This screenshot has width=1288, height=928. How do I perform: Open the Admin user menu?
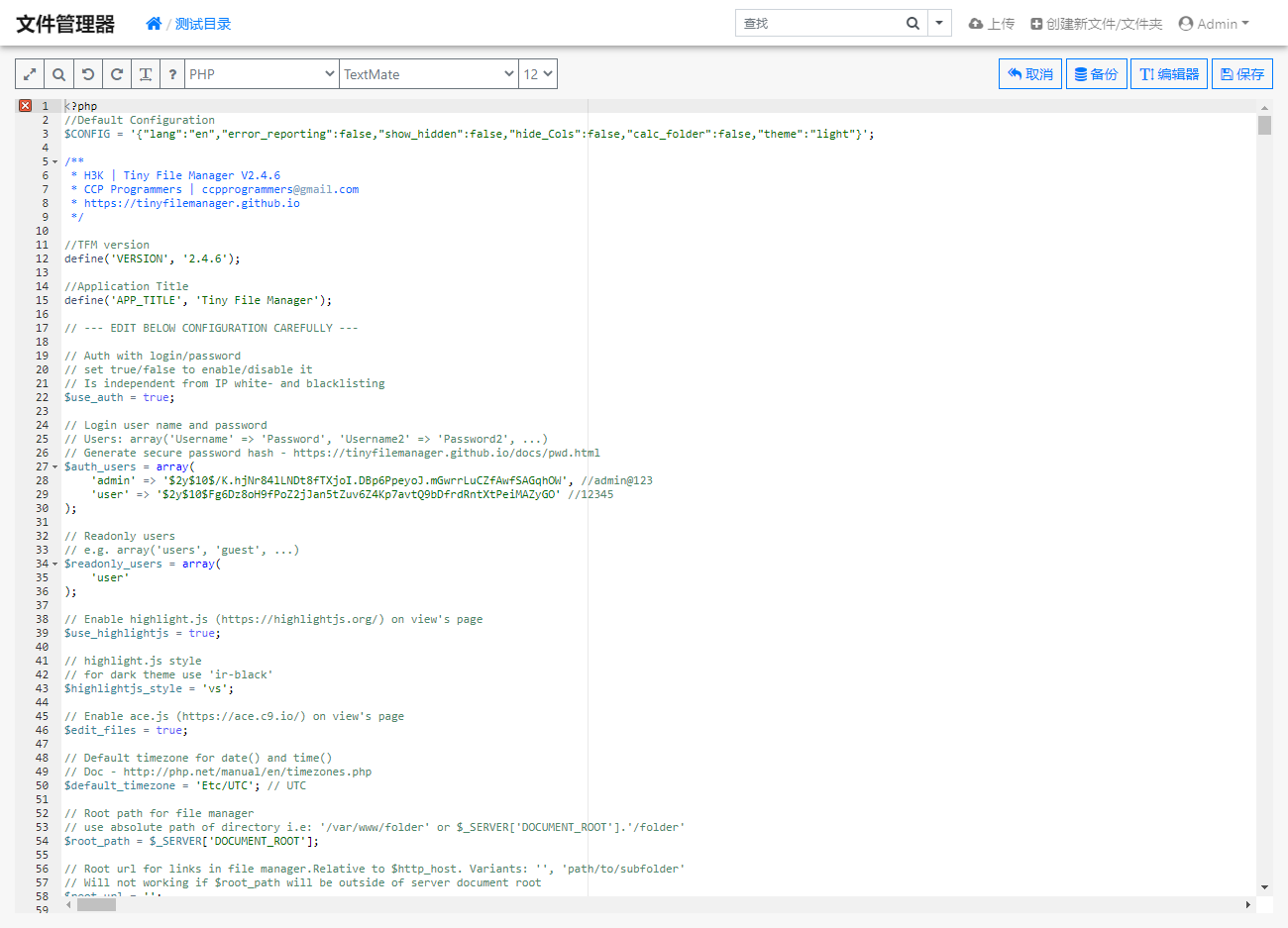click(x=1214, y=24)
